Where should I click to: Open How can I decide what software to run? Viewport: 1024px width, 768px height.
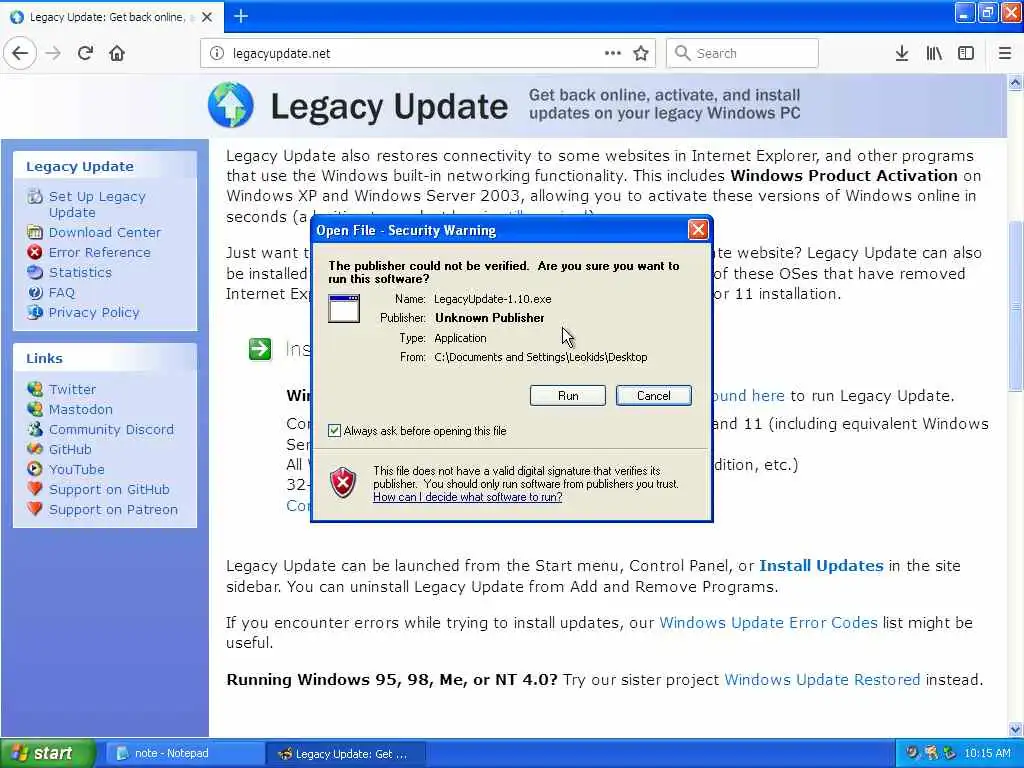(468, 497)
